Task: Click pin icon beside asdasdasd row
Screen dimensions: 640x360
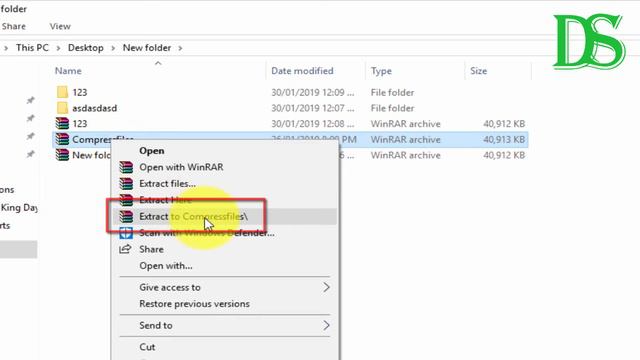Action: coord(30,118)
